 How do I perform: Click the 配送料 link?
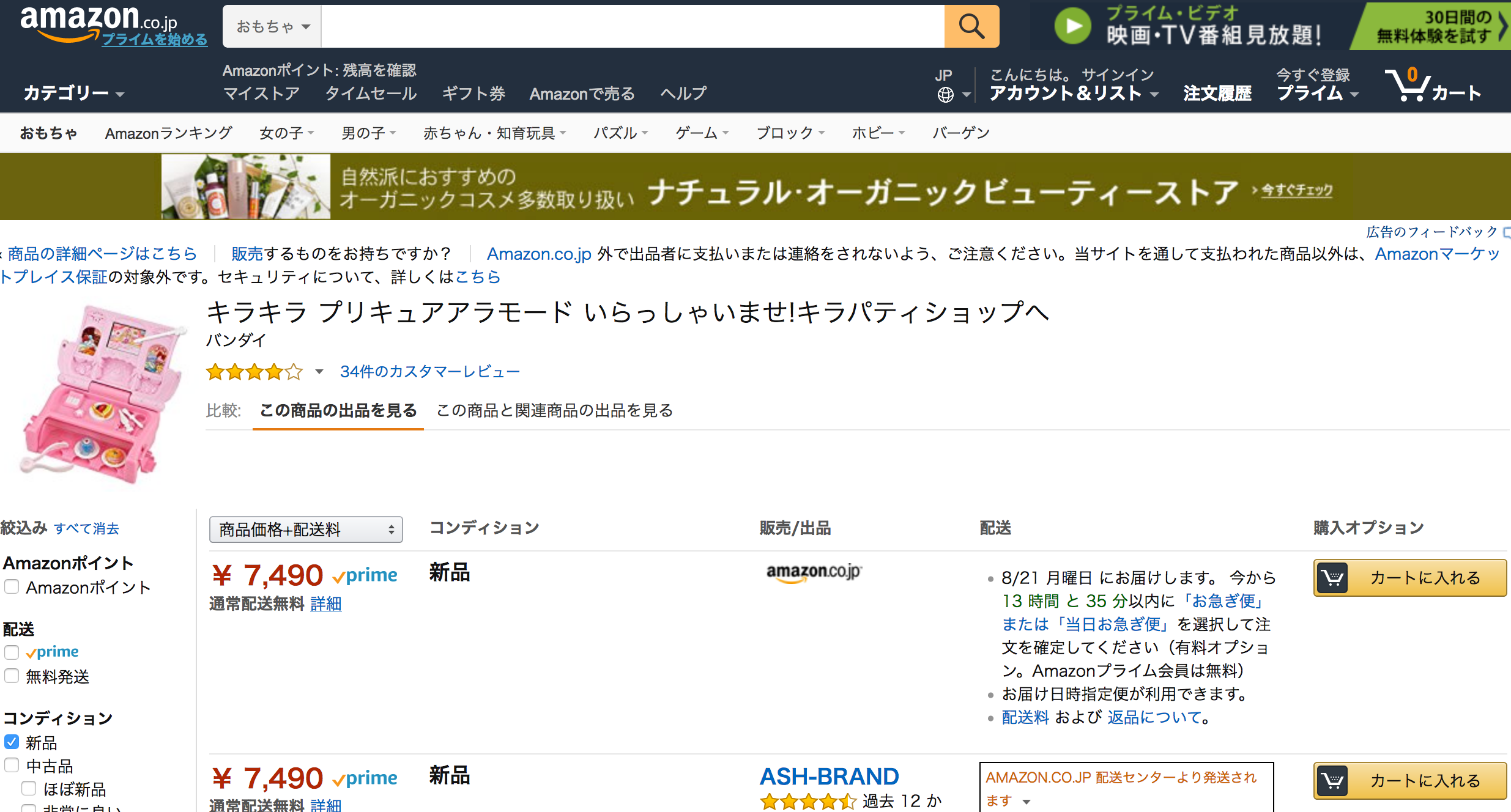1025,717
